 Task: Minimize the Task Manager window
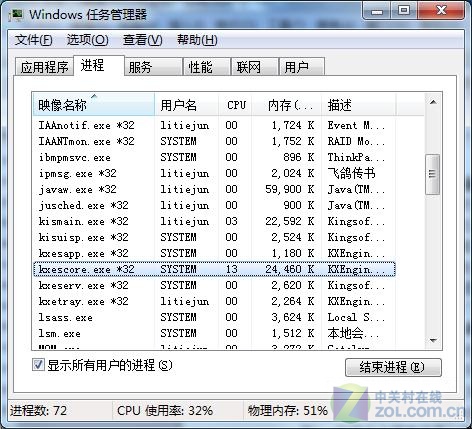coord(377,11)
